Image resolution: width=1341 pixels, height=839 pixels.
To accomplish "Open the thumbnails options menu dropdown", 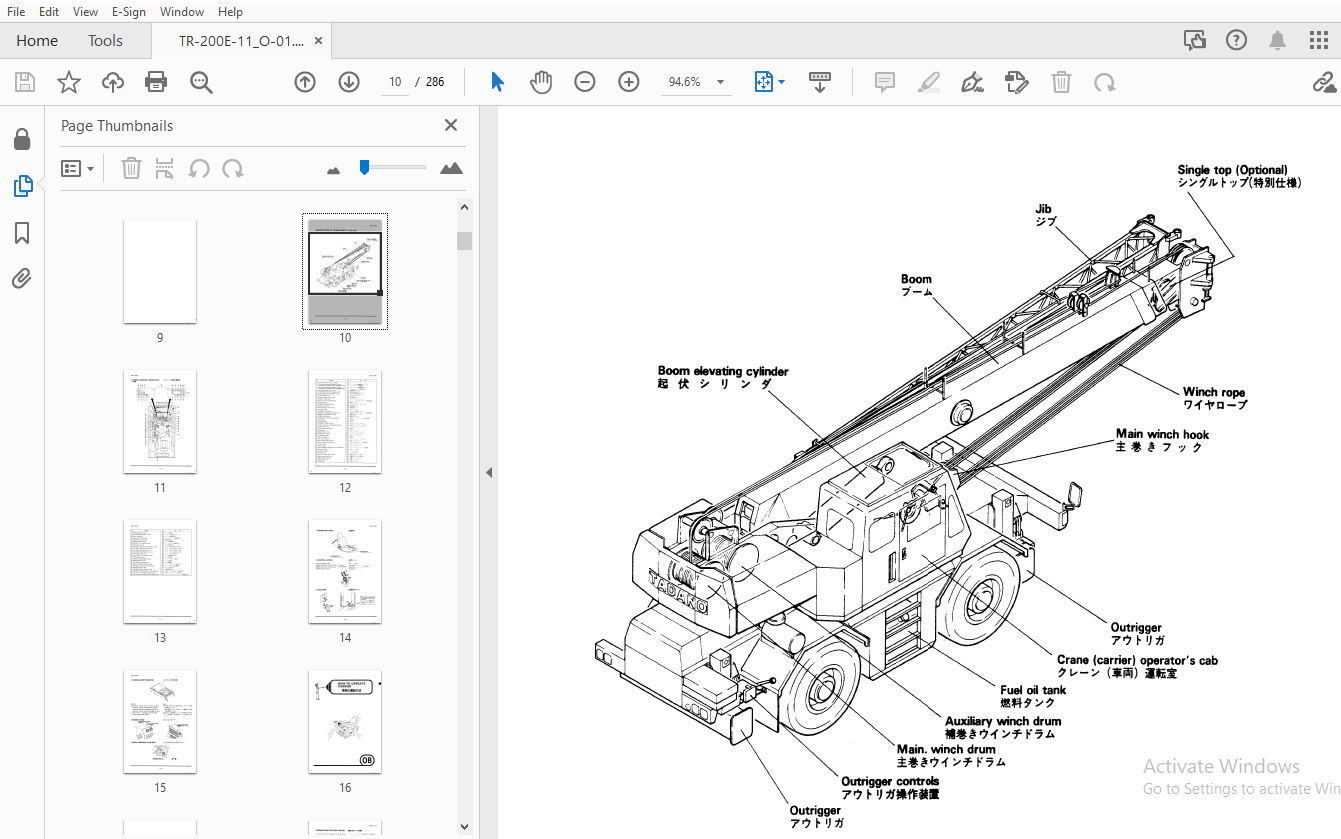I will tap(78, 168).
